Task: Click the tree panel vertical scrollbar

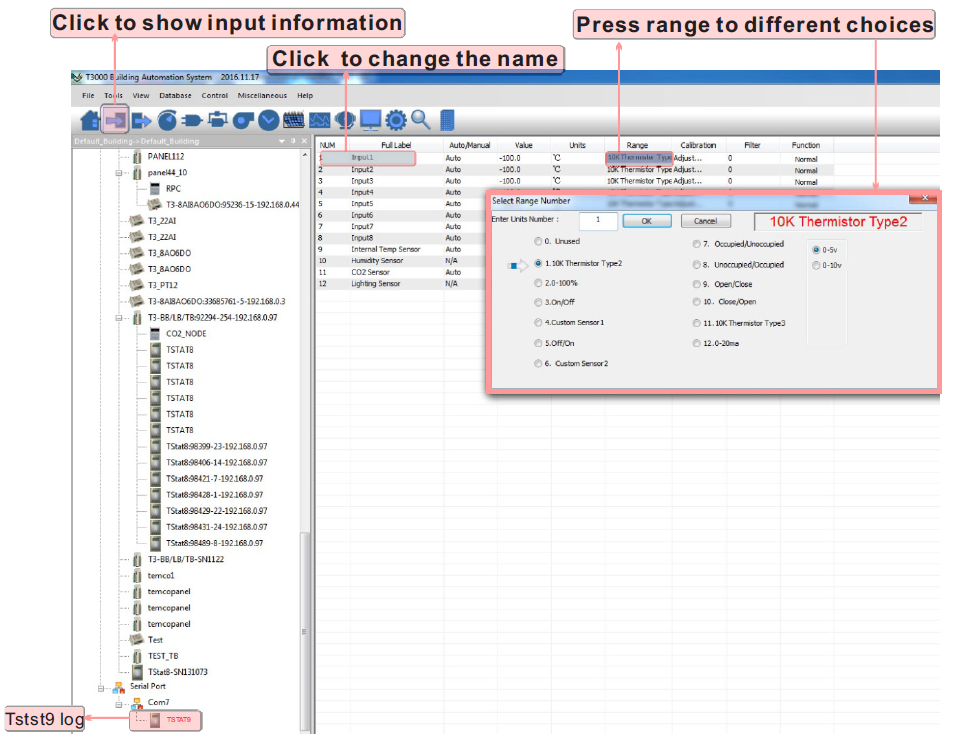Action: coord(304,631)
